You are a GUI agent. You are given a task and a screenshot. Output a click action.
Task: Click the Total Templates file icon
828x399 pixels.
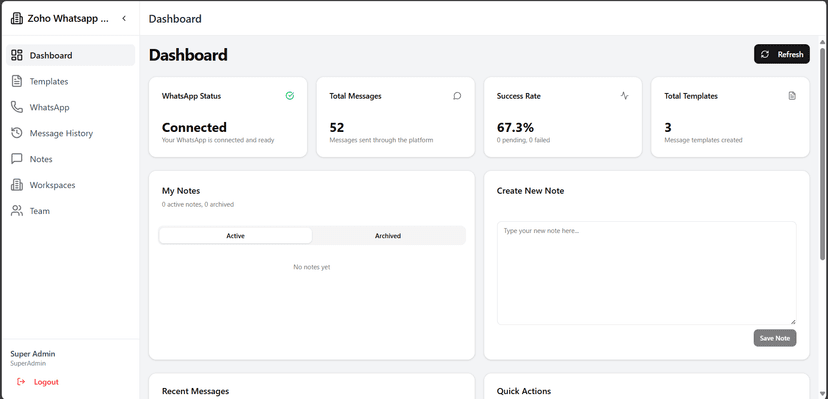[792, 96]
